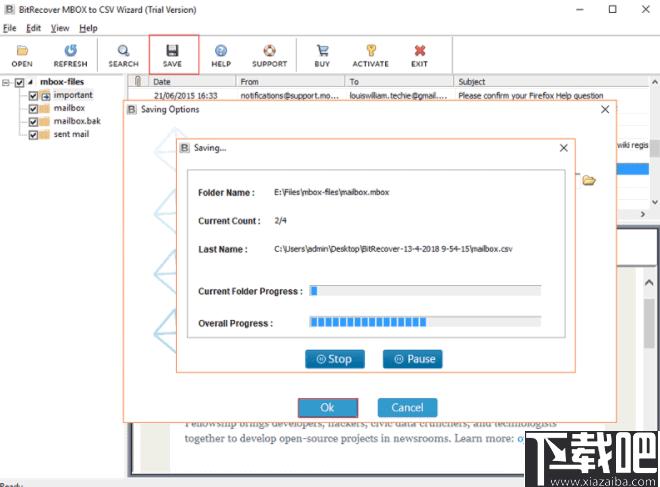Stop the saving process

tap(335, 359)
